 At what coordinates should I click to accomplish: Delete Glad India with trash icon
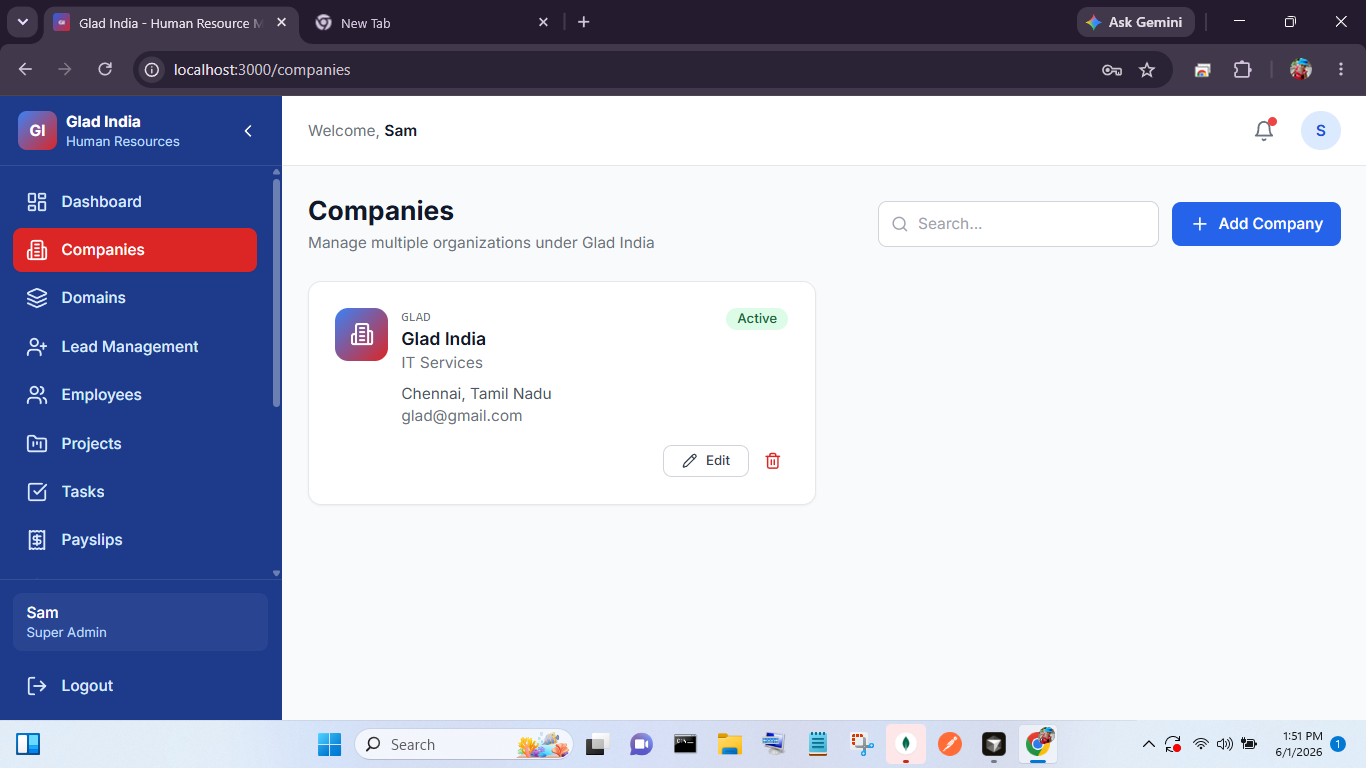click(x=772, y=461)
